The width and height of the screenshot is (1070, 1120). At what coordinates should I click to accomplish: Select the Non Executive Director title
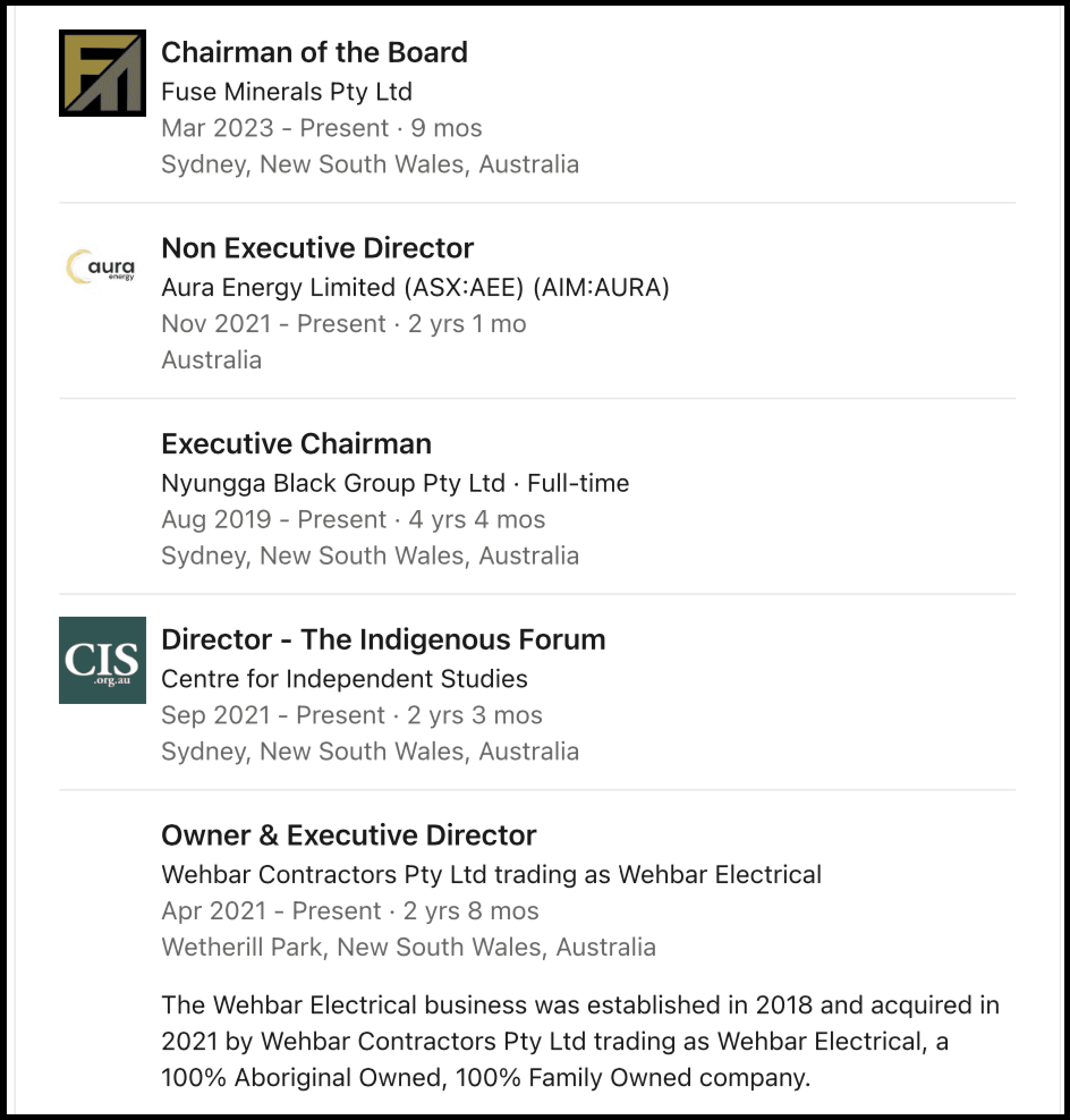tap(318, 248)
